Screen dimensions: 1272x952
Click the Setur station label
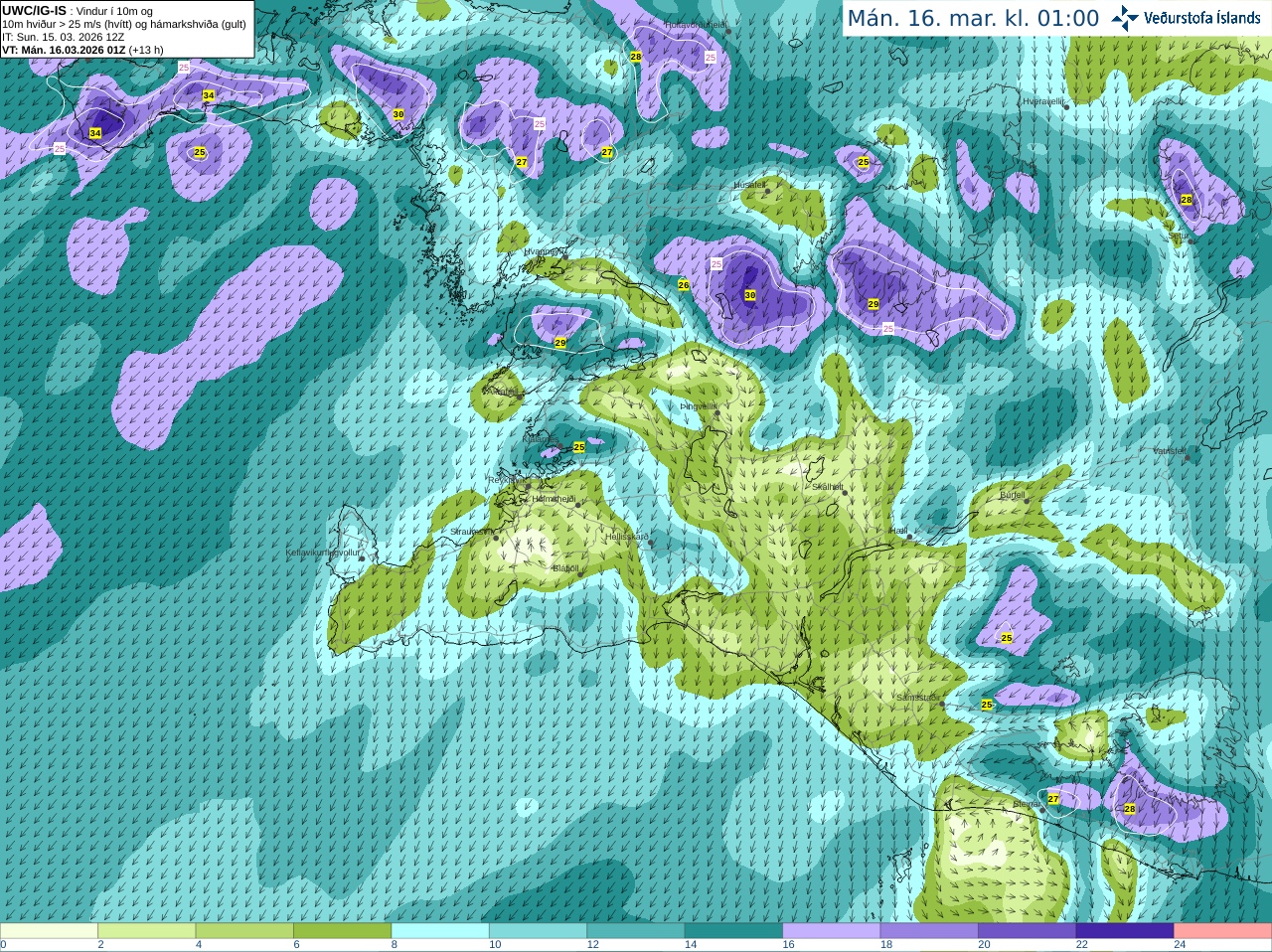pos(1177,237)
